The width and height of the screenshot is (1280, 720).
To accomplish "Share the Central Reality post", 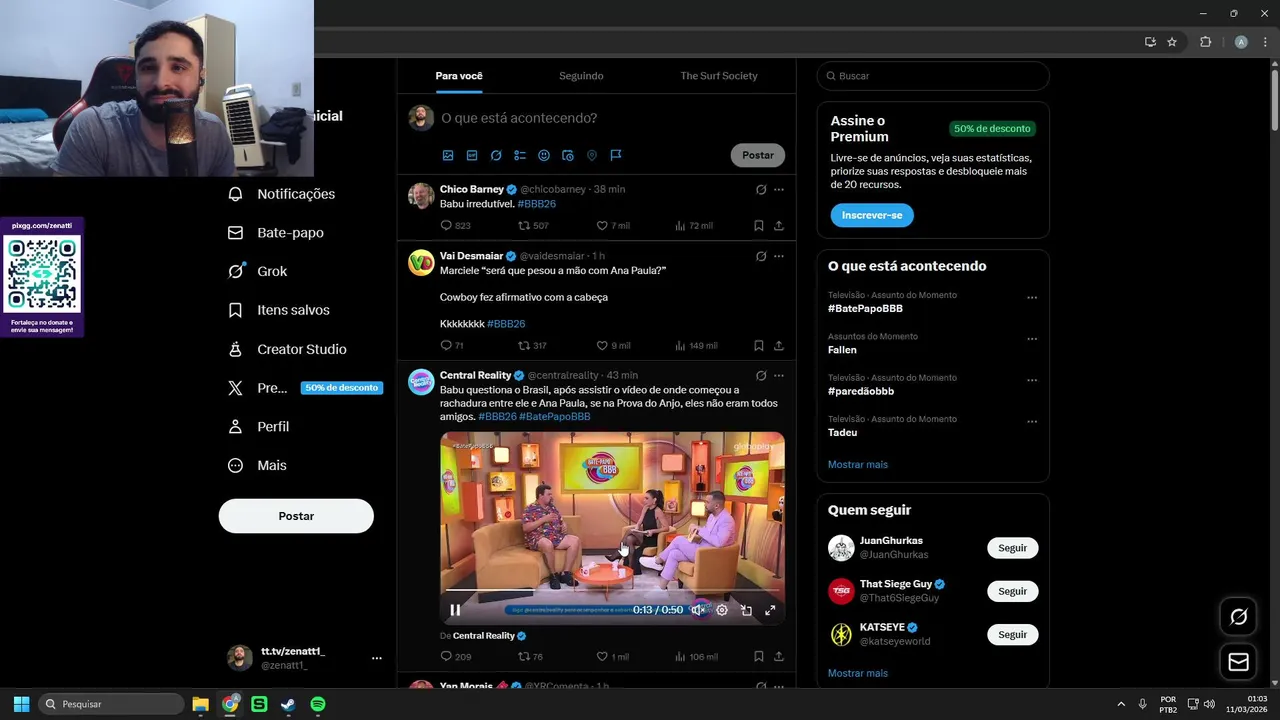I will pos(779,657).
